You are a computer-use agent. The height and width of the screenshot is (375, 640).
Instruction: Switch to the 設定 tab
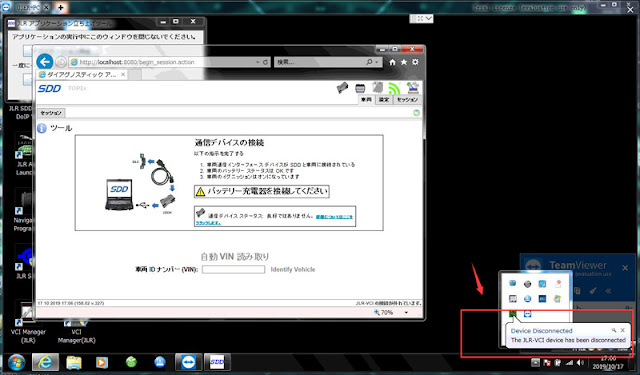click(x=384, y=100)
